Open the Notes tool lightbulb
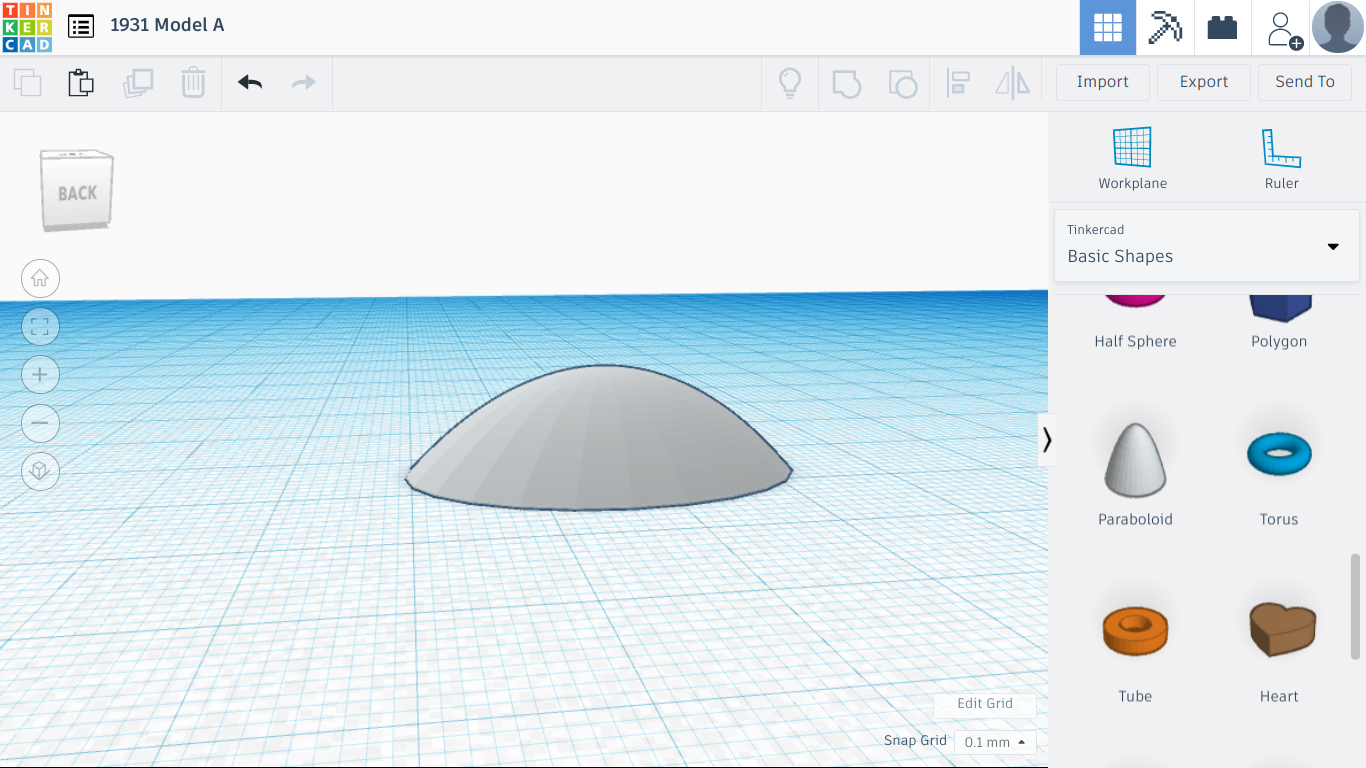This screenshot has height=768, width=1366. (x=789, y=83)
